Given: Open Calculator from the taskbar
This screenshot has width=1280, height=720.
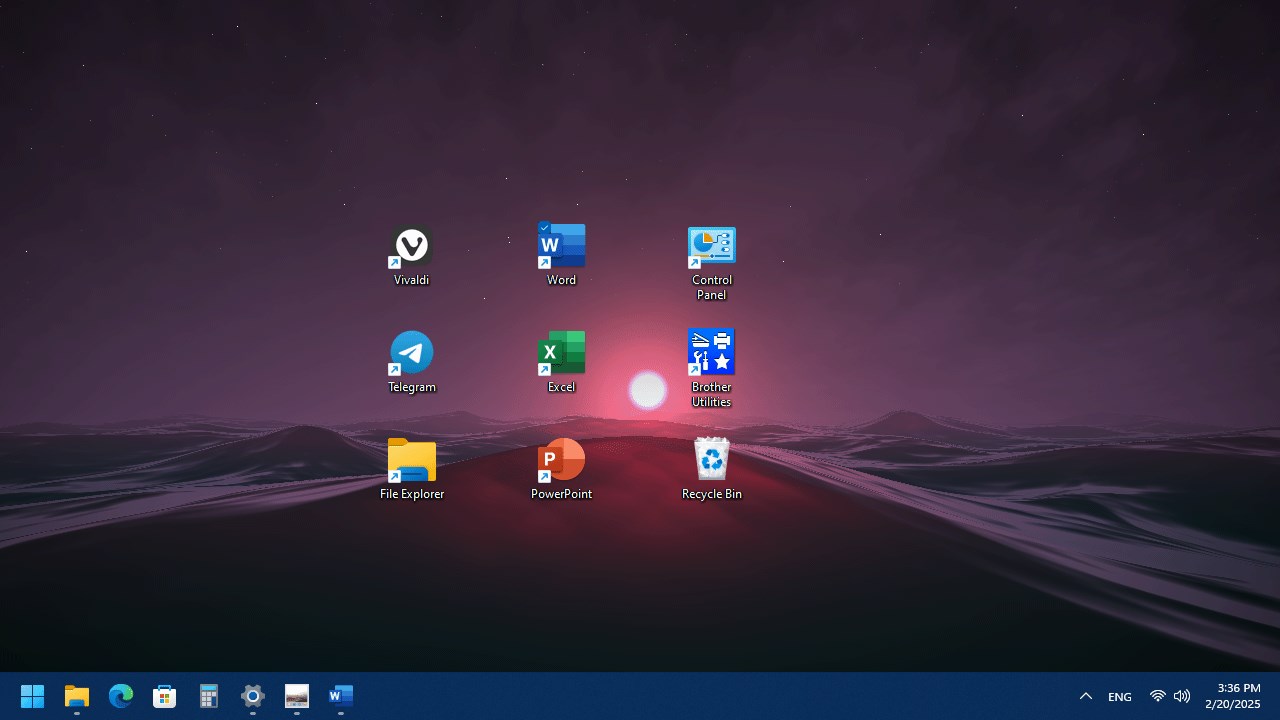Looking at the screenshot, I should (x=209, y=696).
